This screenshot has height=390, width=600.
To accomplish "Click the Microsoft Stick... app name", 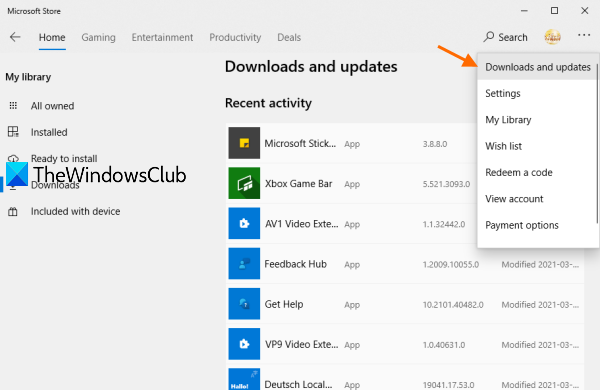I will [300, 144].
